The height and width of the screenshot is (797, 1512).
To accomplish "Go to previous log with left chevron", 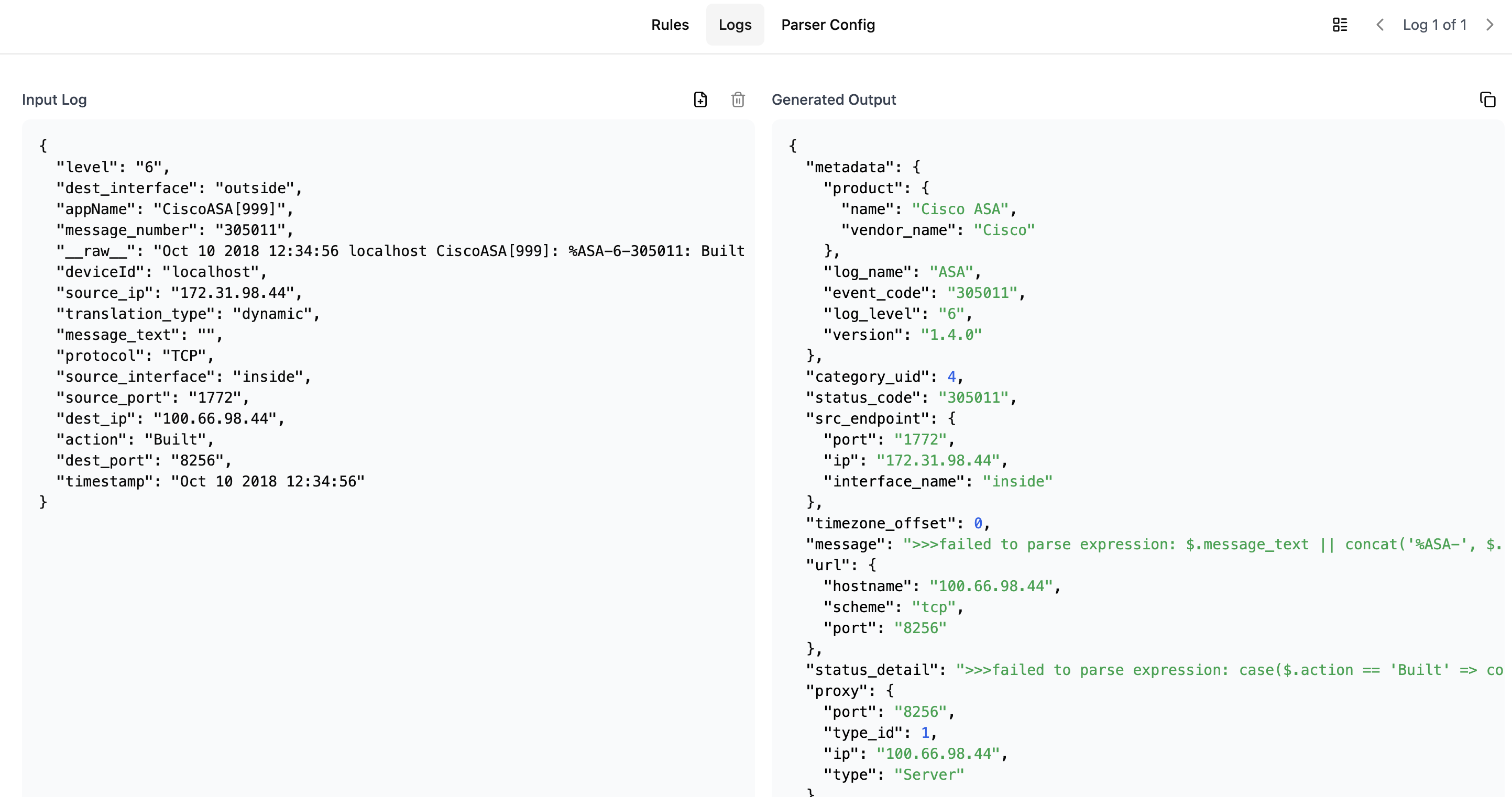I will (x=1380, y=25).
